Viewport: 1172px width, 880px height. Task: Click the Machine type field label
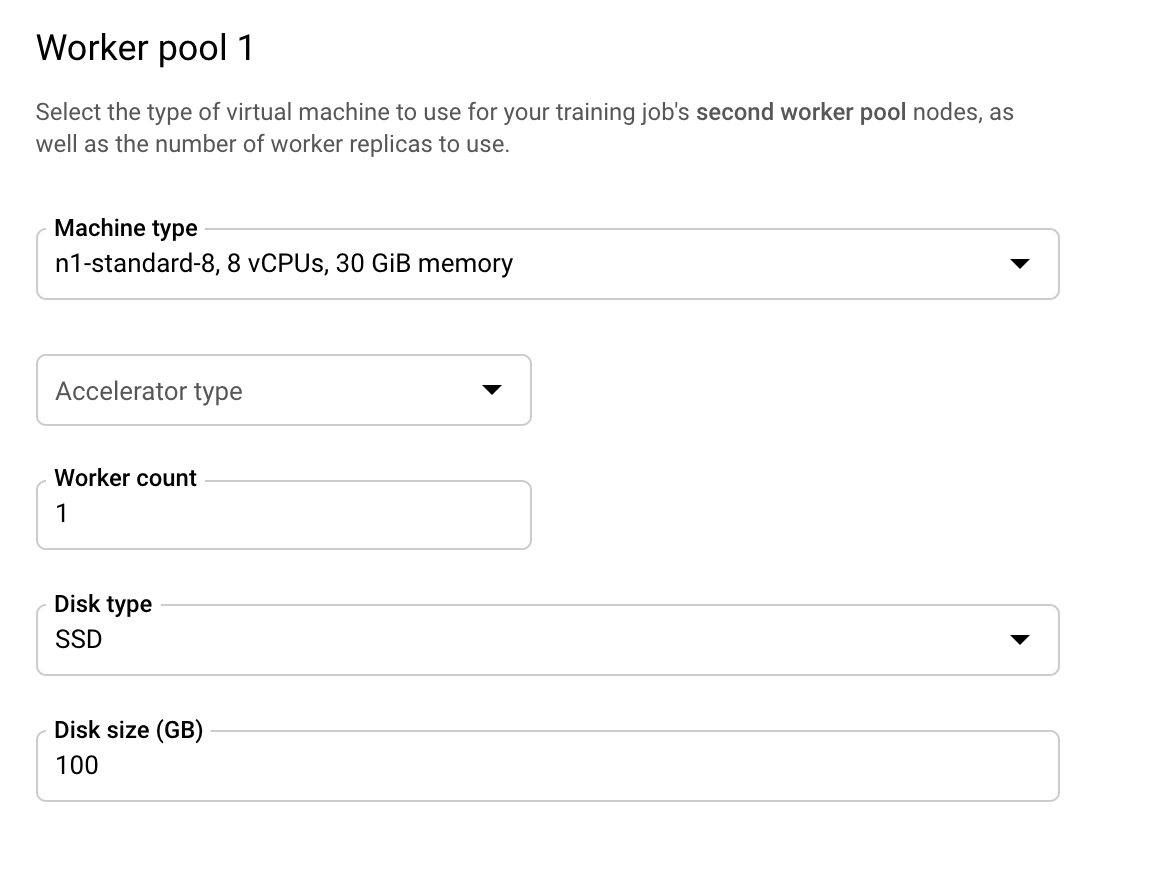(126, 228)
